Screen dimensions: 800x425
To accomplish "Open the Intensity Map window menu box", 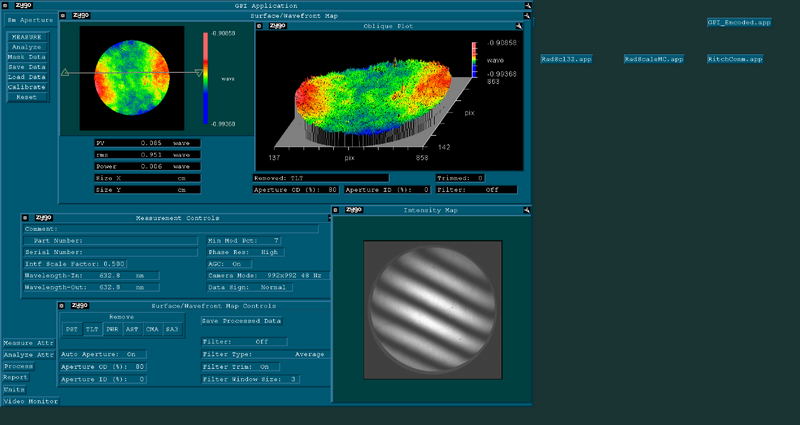I will pos(336,210).
